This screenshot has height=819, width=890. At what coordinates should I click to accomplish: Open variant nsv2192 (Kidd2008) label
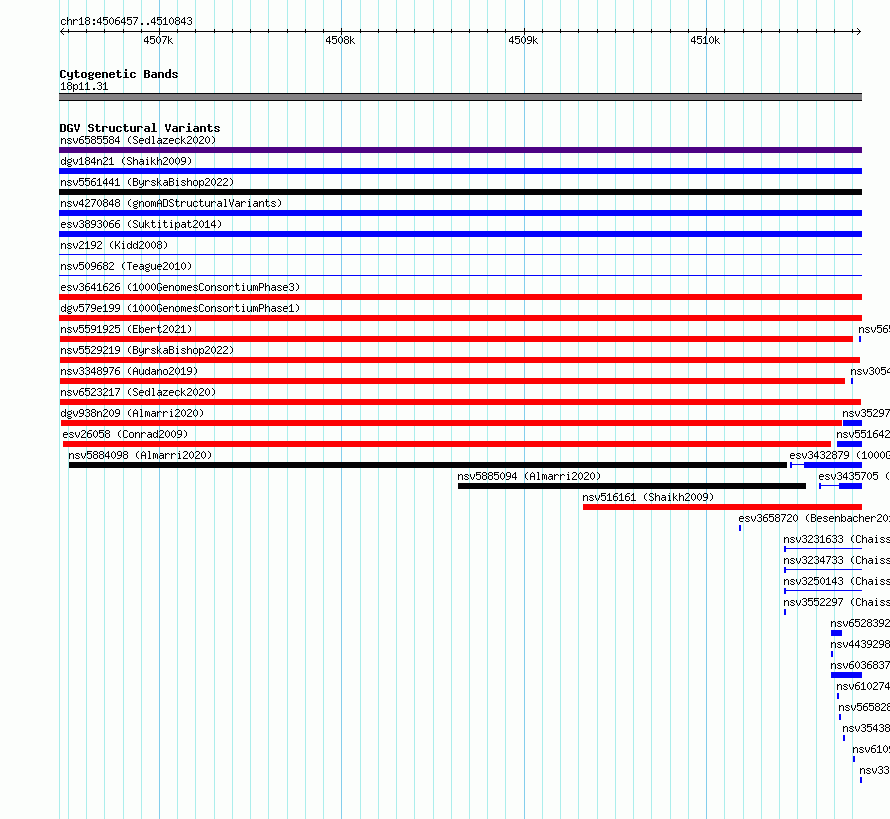tap(114, 245)
